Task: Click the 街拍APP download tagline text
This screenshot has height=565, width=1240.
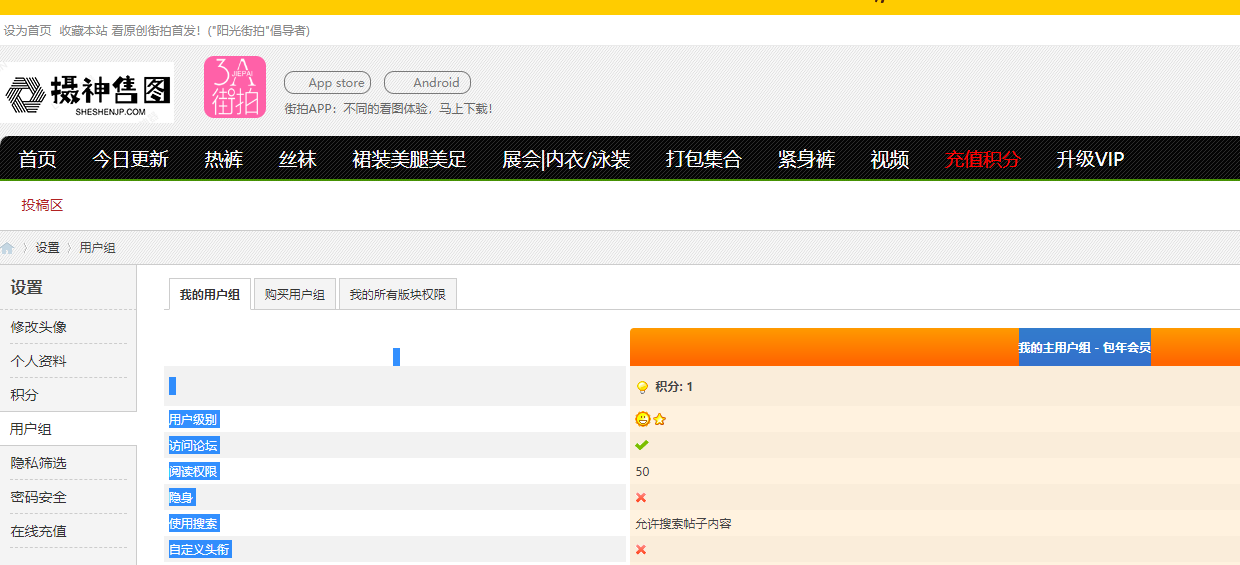Action: (388, 108)
